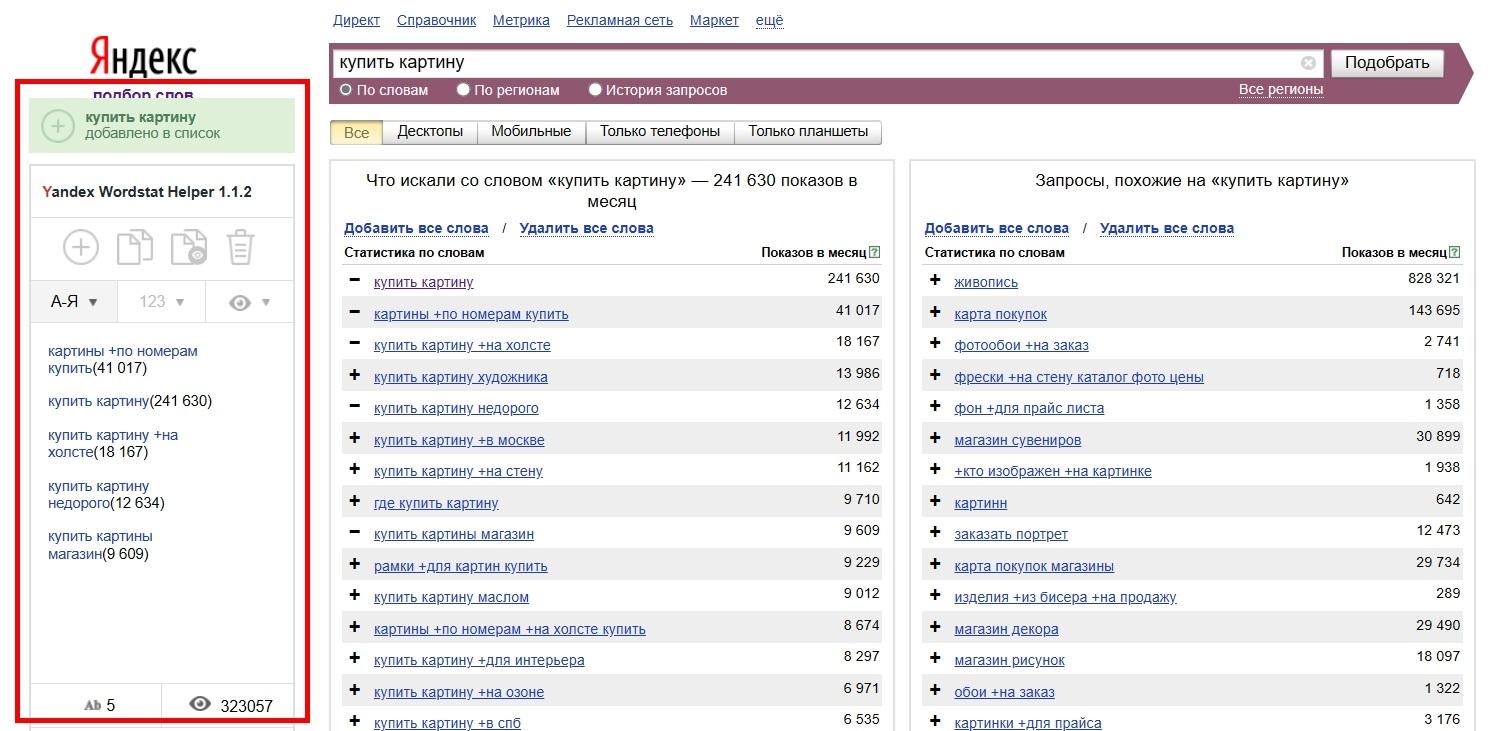Open the 'Все регионы' region selector

point(1281,90)
